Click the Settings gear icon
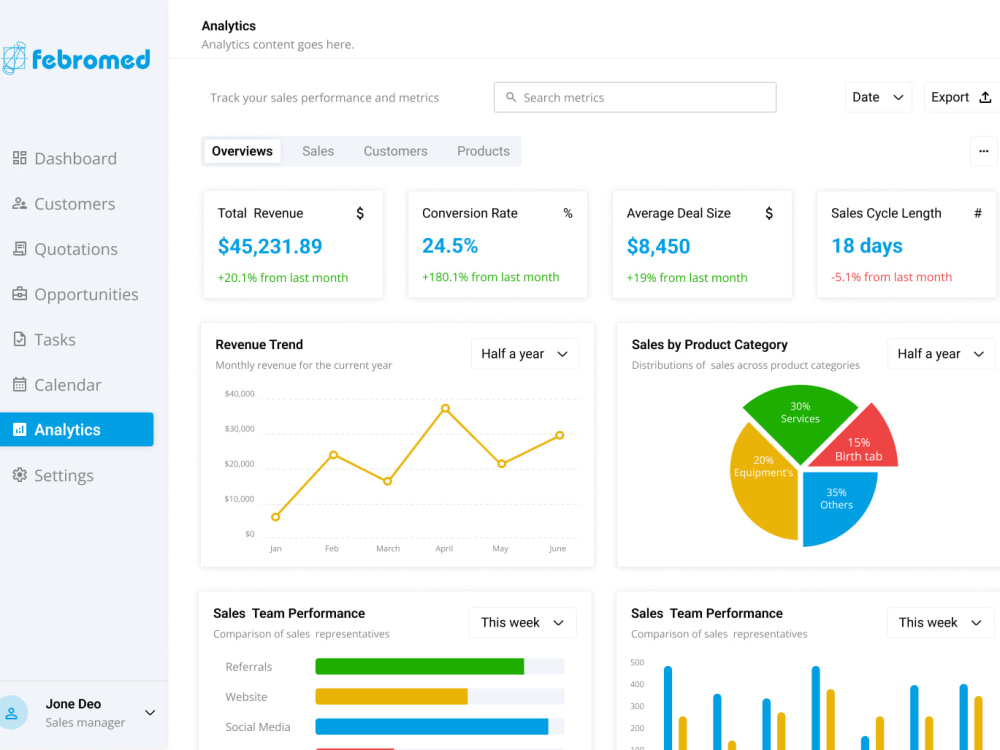 pyautogui.click(x=20, y=475)
